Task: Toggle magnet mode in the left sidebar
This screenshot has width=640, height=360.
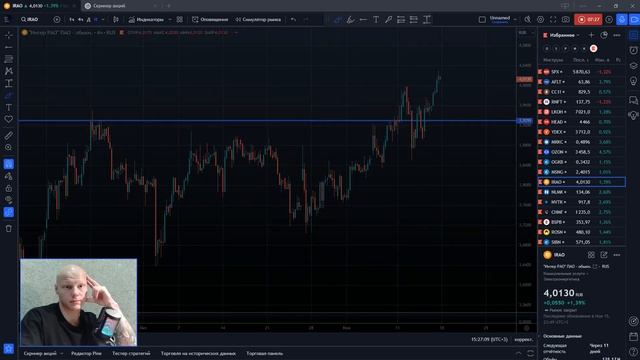Action: click(9, 164)
